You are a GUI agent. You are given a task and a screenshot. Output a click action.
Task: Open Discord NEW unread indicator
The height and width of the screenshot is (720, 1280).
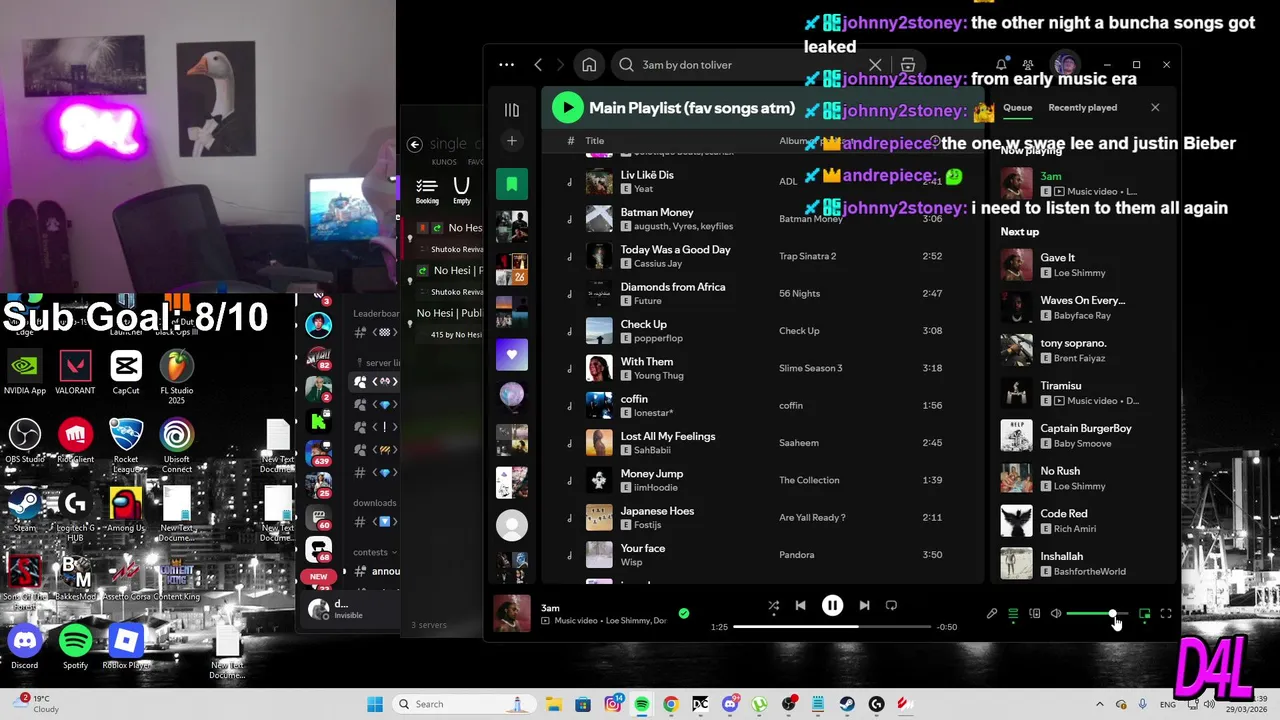pos(318,577)
